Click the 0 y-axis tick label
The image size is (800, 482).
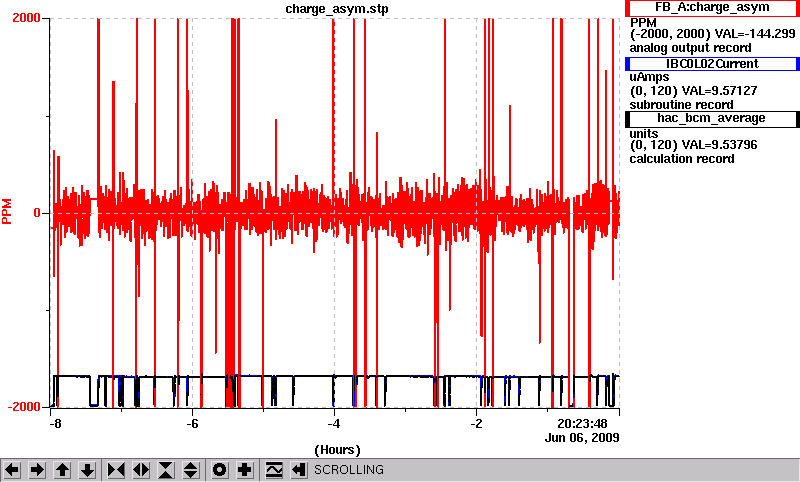[37, 213]
